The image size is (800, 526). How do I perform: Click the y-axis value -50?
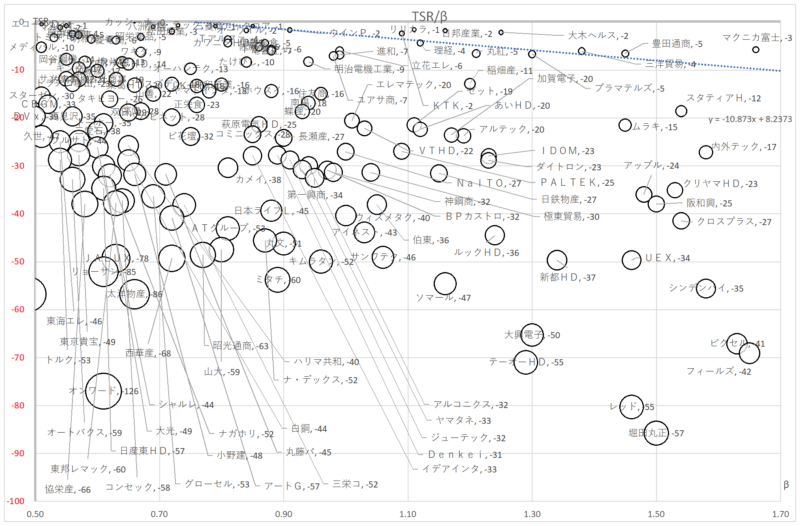tap(18, 261)
